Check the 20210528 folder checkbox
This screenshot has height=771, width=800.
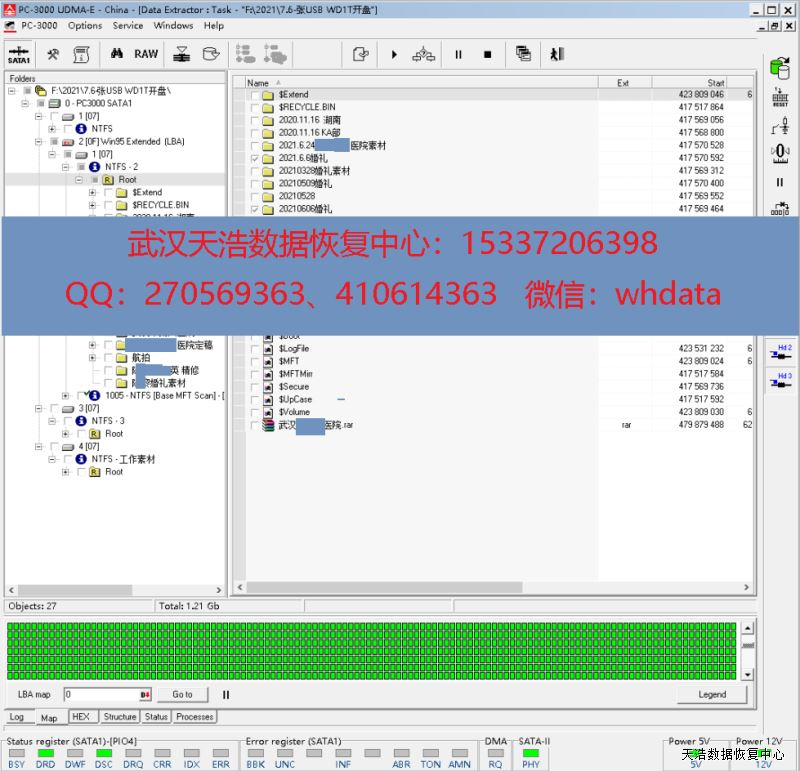click(x=255, y=197)
